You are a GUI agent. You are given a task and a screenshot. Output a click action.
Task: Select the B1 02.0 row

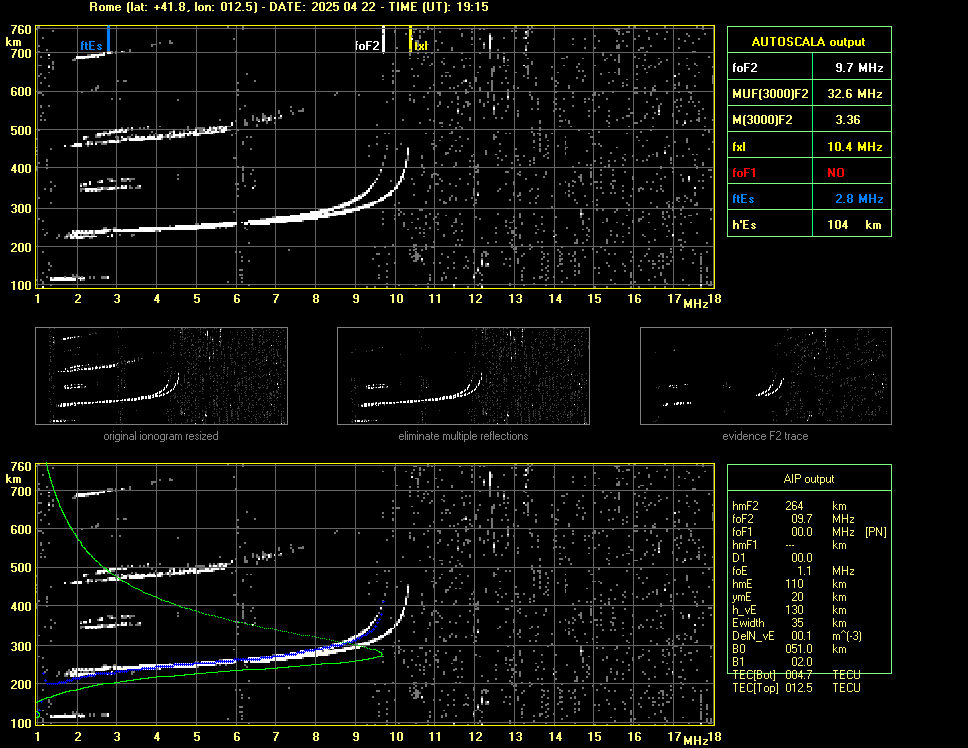pos(772,662)
